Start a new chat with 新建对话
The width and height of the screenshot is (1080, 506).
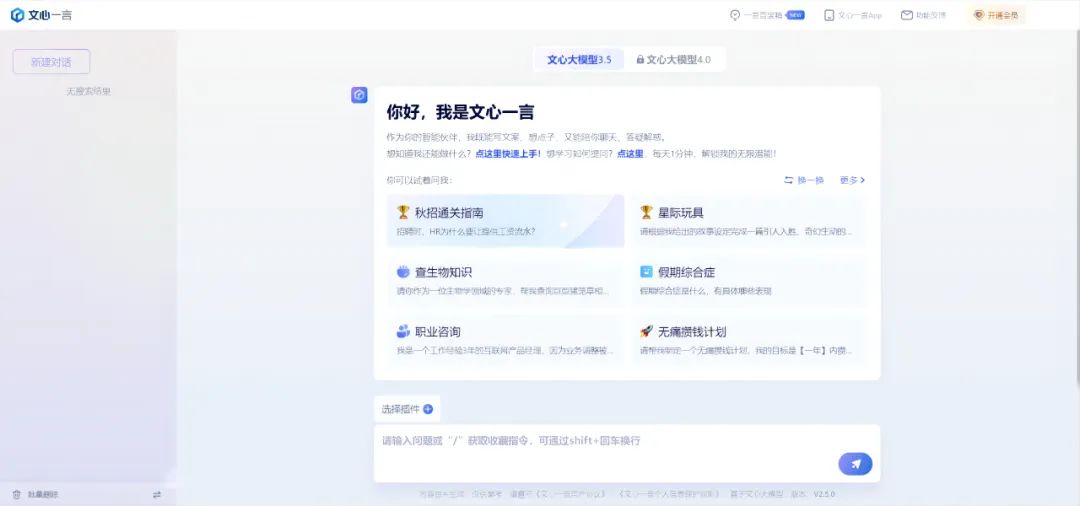click(52, 62)
